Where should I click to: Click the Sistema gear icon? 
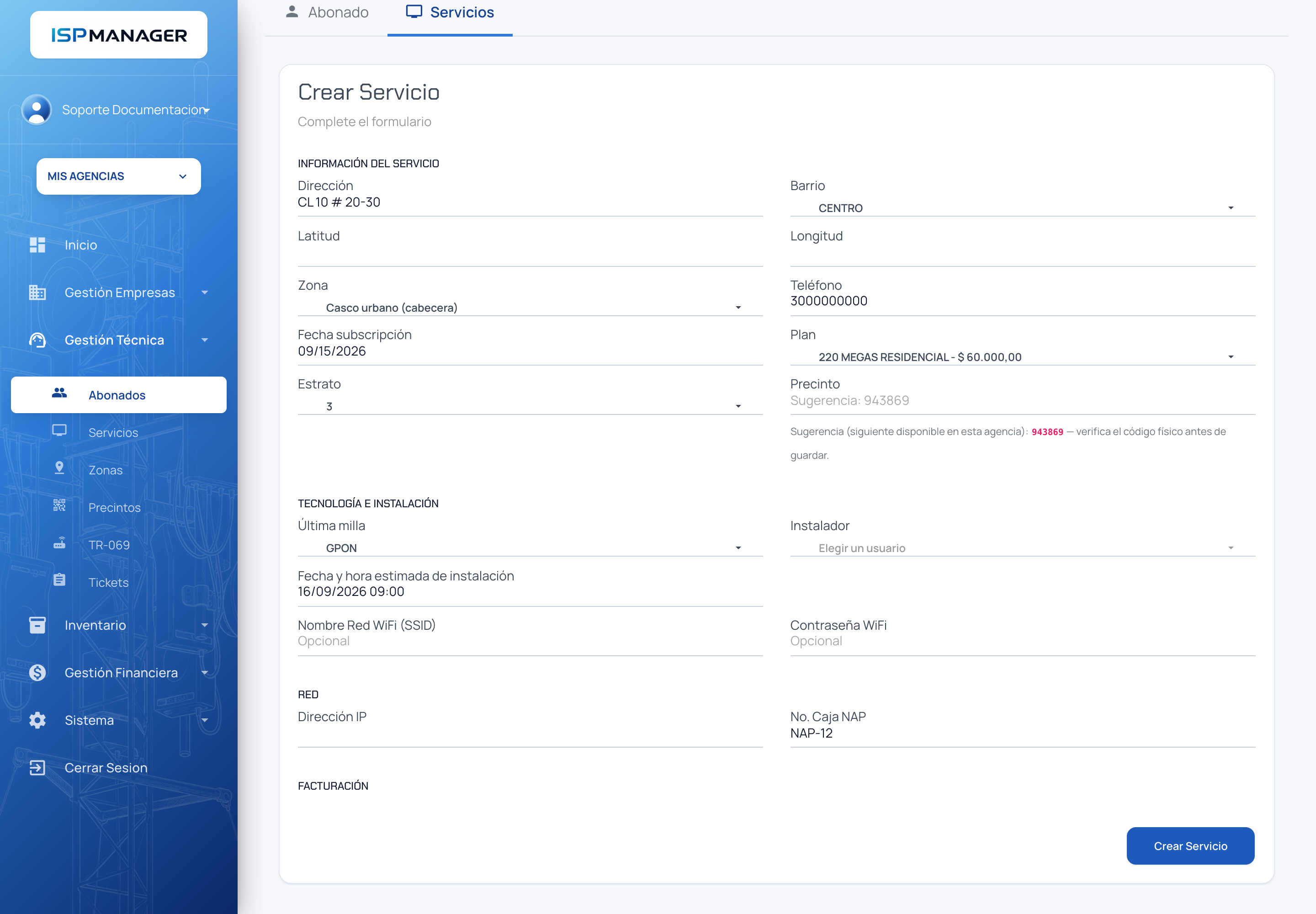37,720
